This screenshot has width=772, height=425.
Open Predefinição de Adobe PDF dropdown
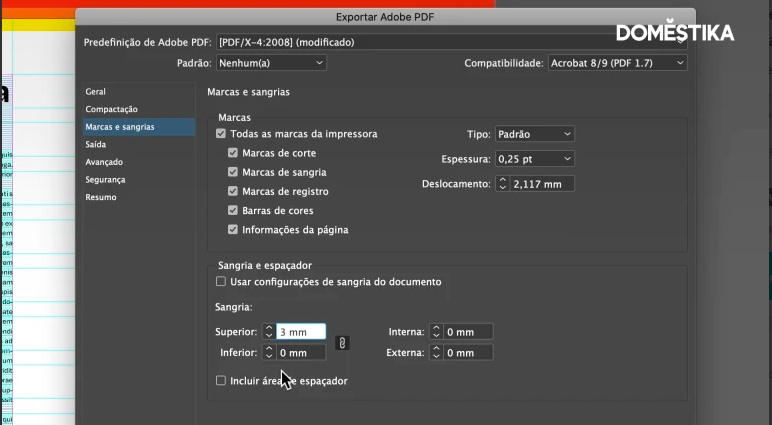(x=451, y=42)
